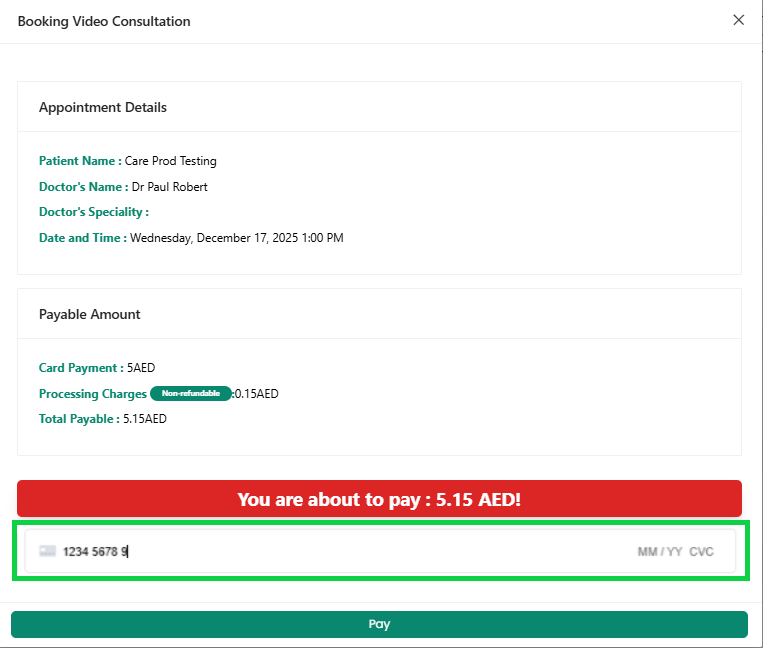Click the Processing Charges label
Image resolution: width=763 pixels, height=648 pixels.
92,394
